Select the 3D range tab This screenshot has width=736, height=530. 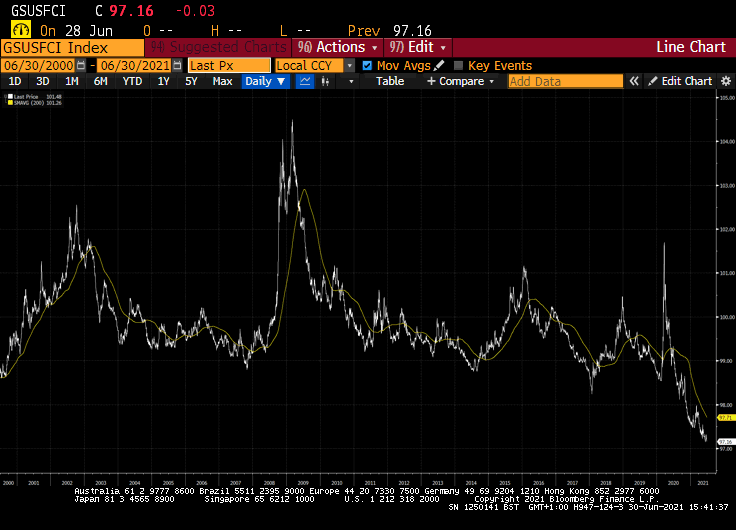coord(43,81)
